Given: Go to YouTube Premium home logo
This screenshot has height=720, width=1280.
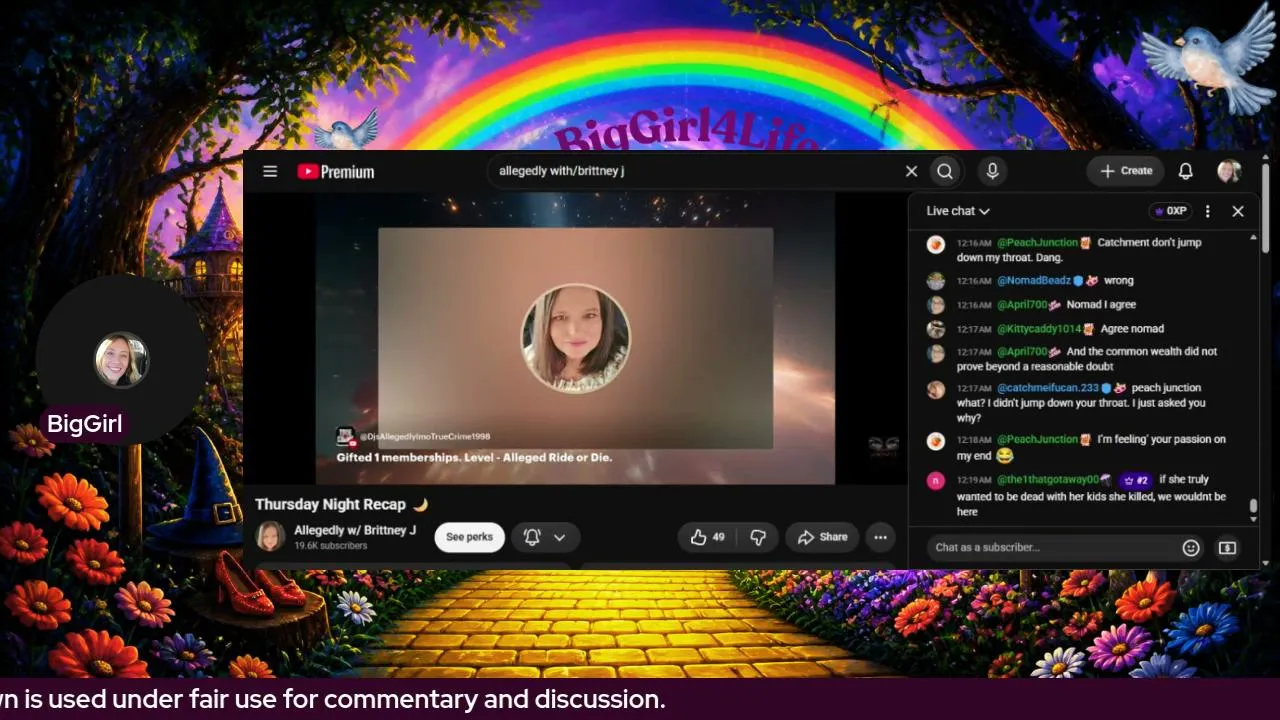Looking at the screenshot, I should click(x=336, y=171).
